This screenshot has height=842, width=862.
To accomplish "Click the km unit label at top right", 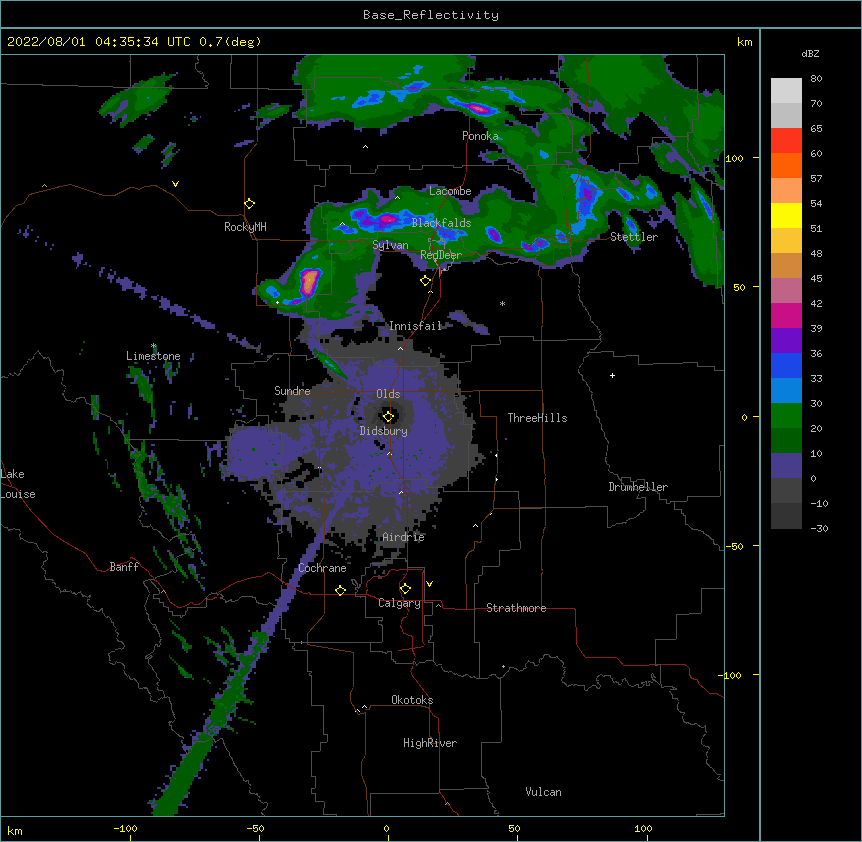I will pyautogui.click(x=744, y=42).
